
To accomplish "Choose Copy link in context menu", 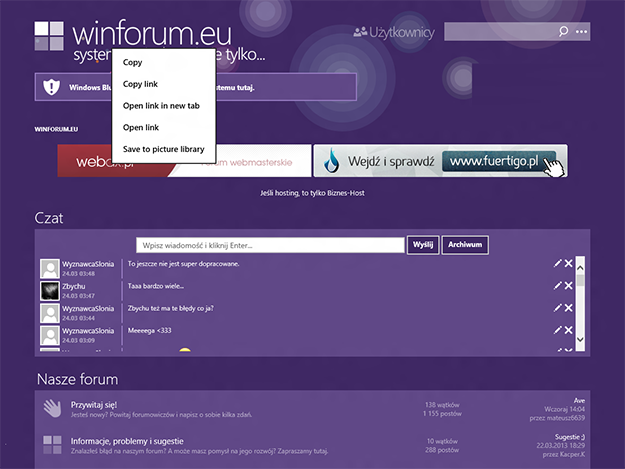I will (140, 84).
